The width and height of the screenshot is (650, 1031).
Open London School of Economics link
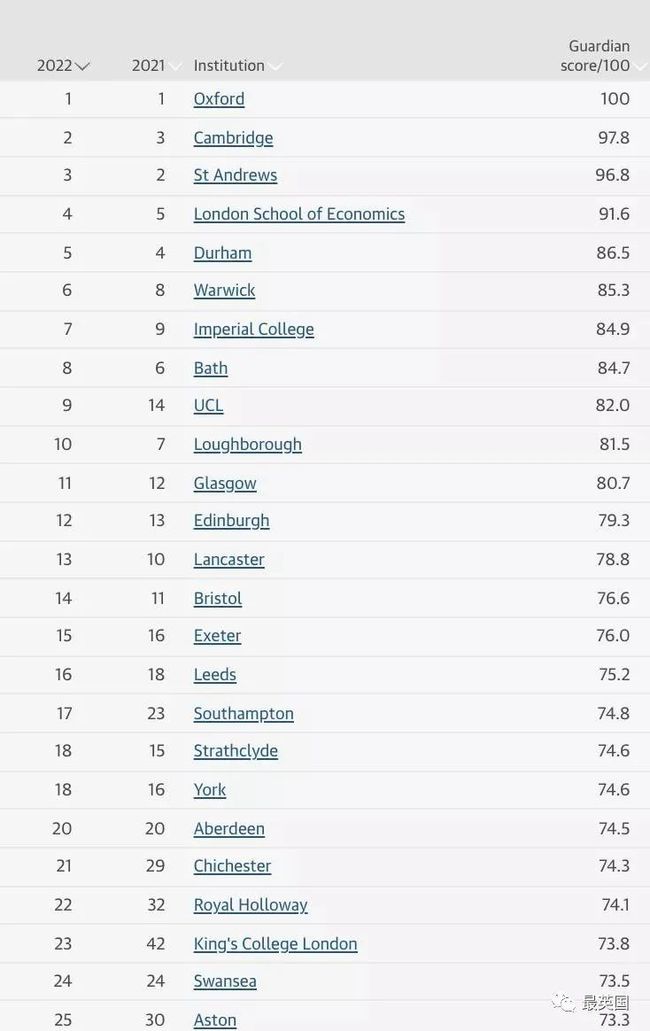299,214
